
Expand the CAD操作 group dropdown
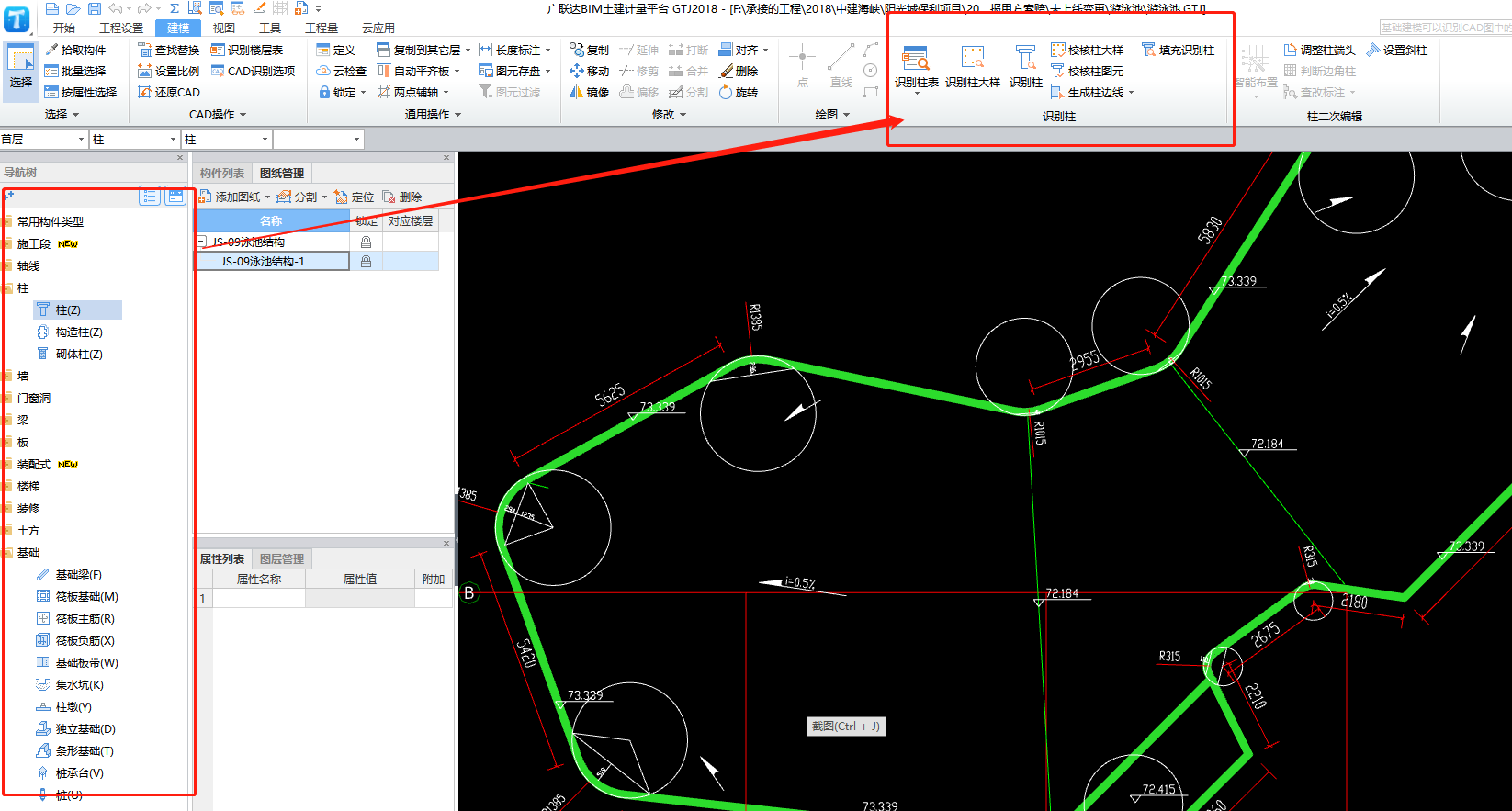coord(243,115)
